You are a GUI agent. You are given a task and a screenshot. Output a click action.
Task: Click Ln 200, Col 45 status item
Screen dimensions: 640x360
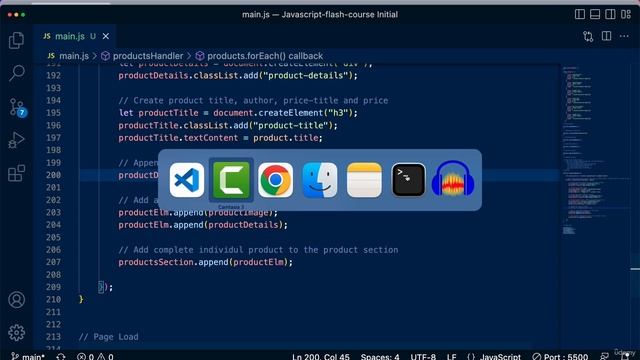tap(321, 356)
